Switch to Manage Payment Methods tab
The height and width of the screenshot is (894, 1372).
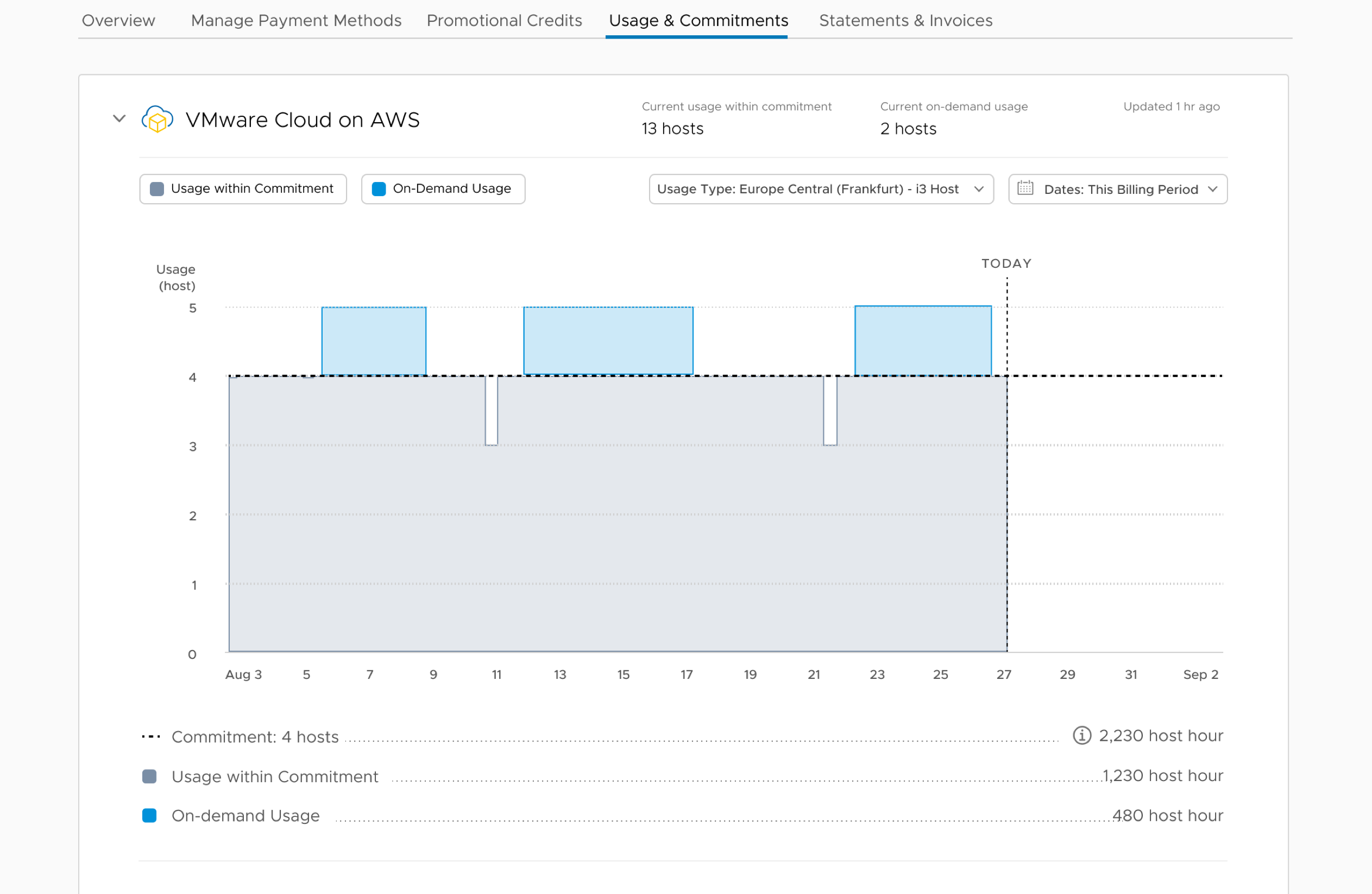[295, 21]
